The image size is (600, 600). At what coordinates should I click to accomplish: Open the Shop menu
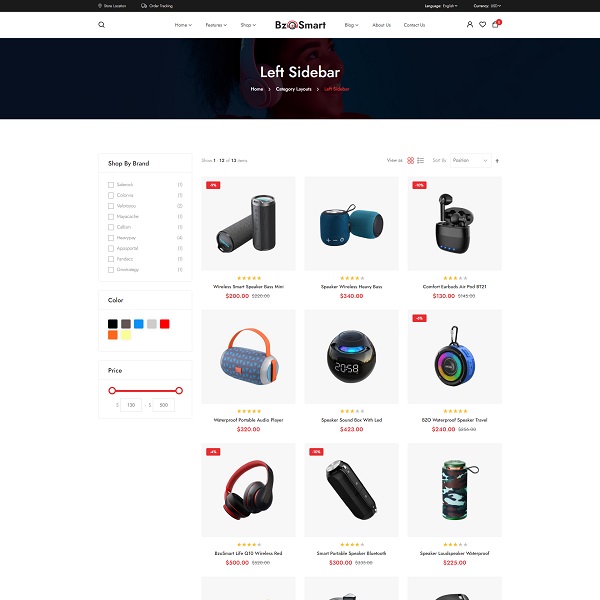248,25
